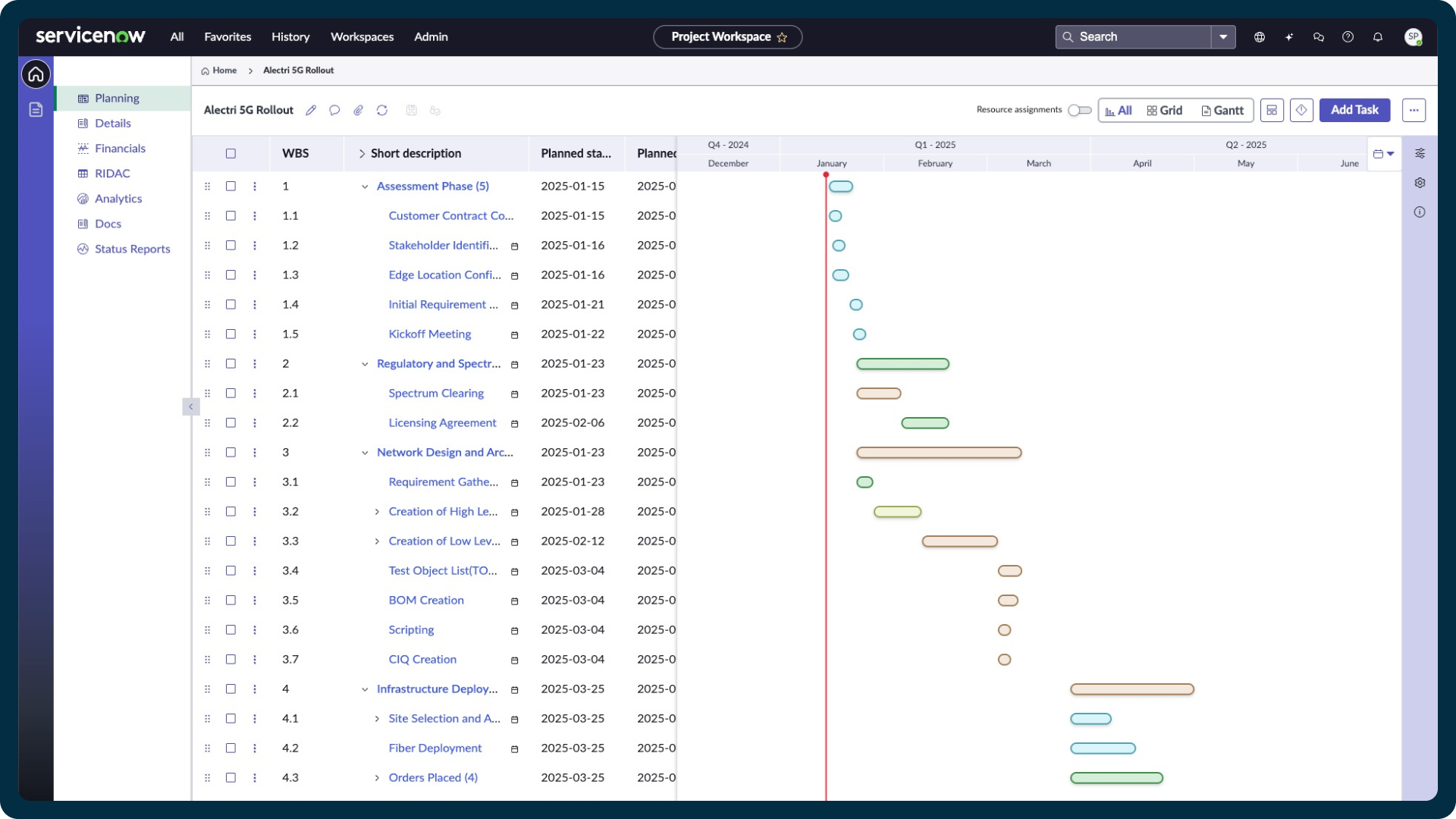Check the Scripting row checkbox
Screen dimensions: 1456x819
[x=231, y=630]
